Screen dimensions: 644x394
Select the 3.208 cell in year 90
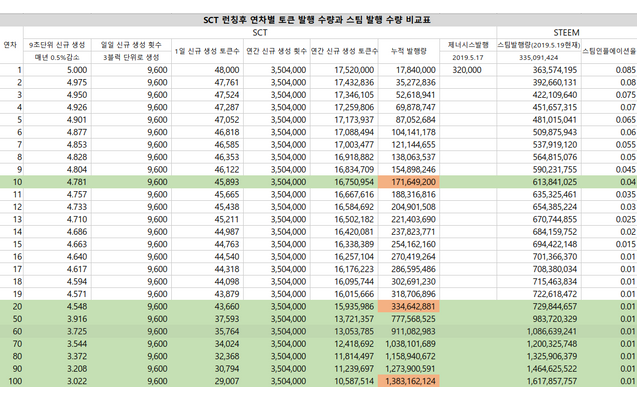(x=77, y=369)
